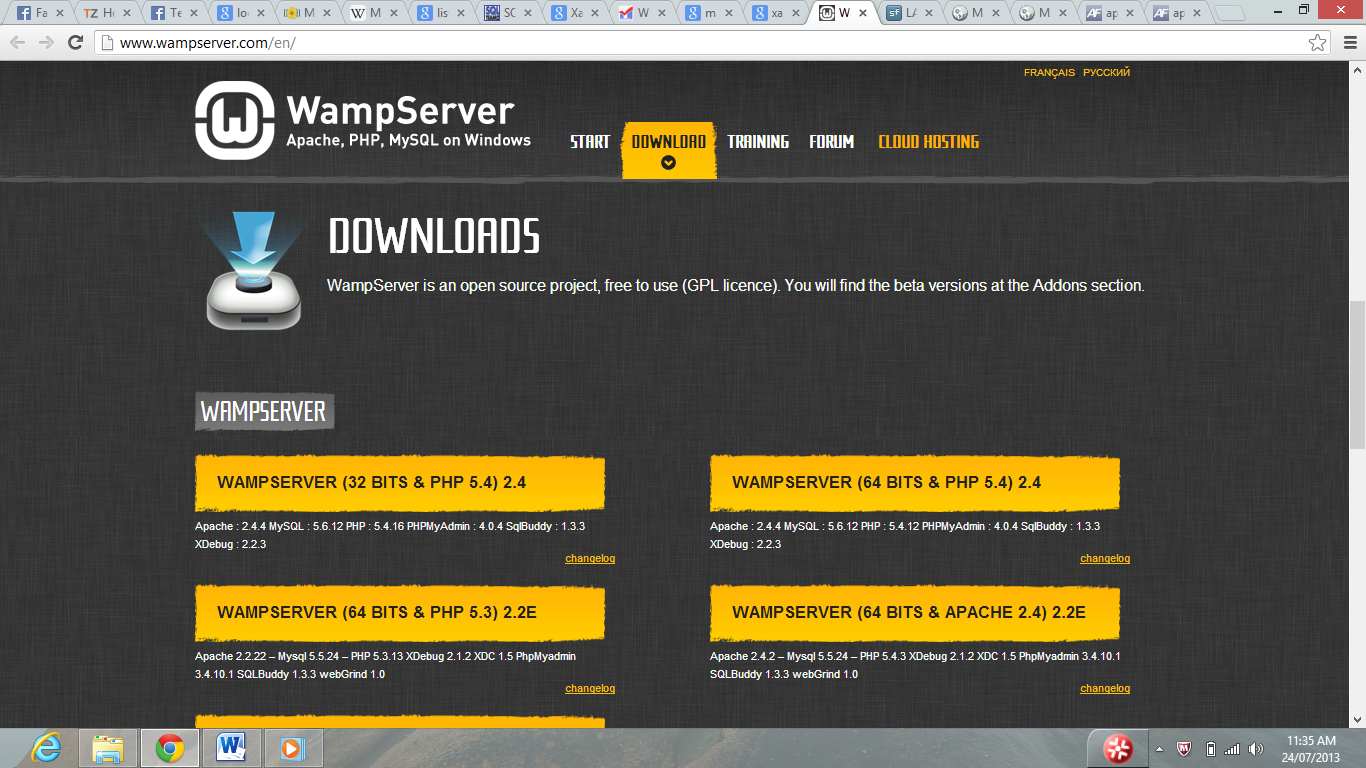
Task: Click the scrollbar up arrow
Action: [1357, 72]
